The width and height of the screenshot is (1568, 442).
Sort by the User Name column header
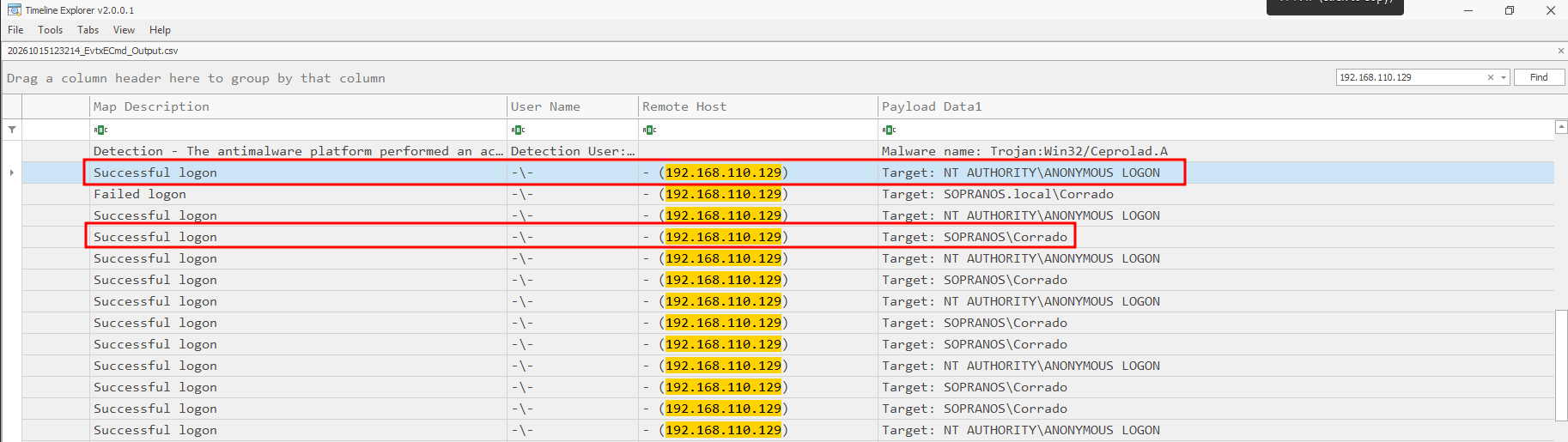click(572, 106)
